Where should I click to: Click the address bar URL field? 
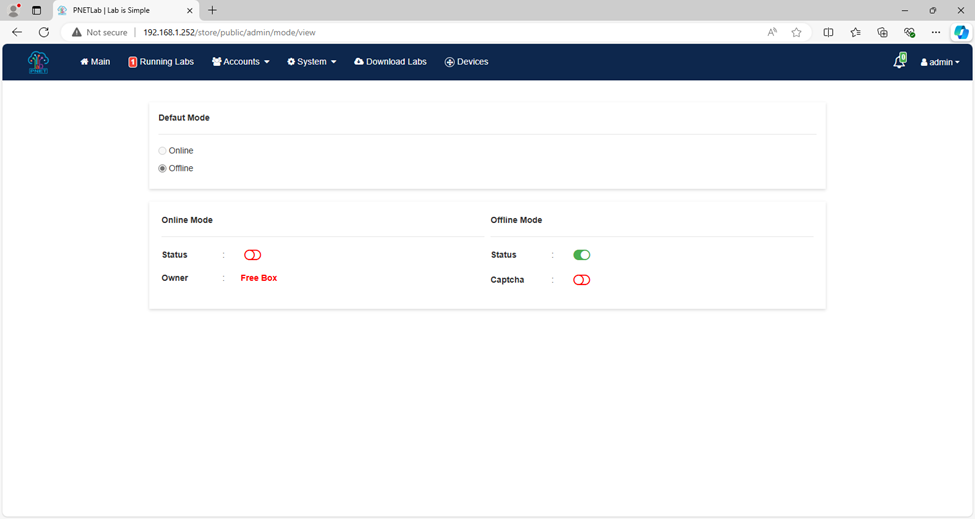pos(410,32)
